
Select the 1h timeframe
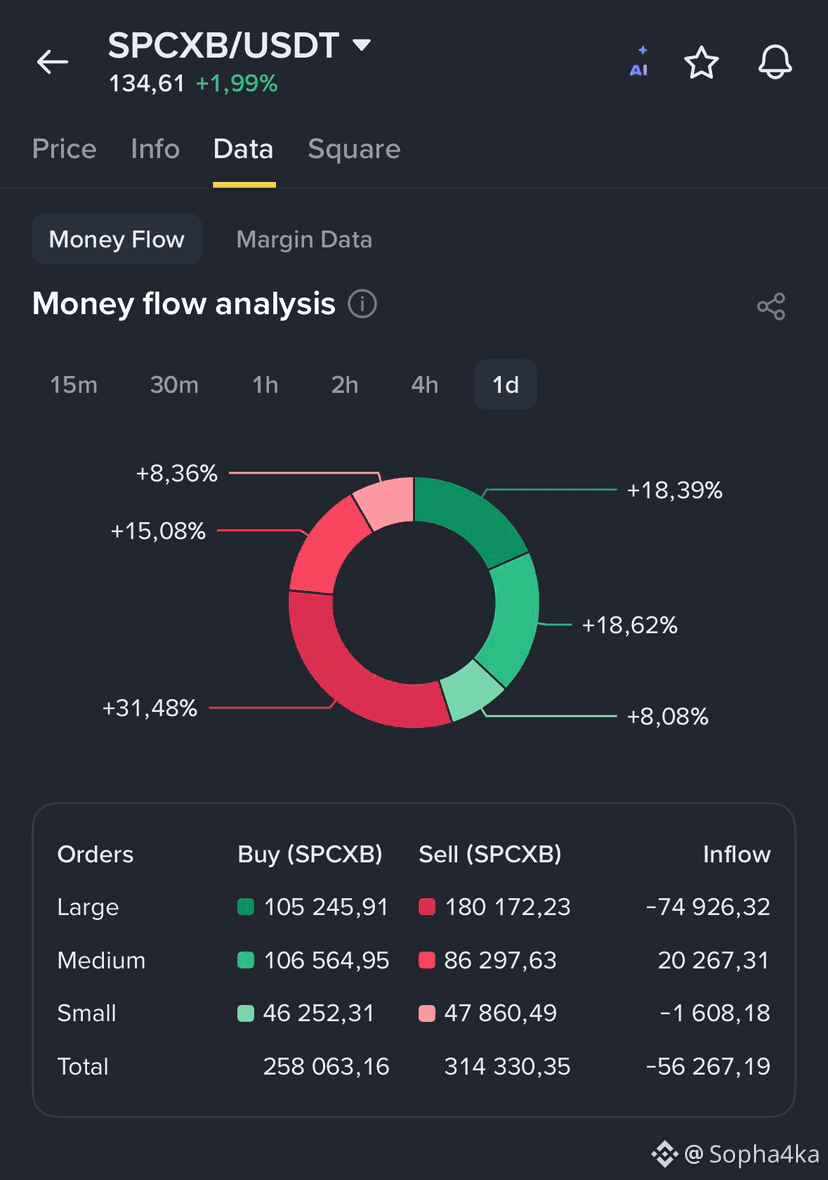(265, 385)
